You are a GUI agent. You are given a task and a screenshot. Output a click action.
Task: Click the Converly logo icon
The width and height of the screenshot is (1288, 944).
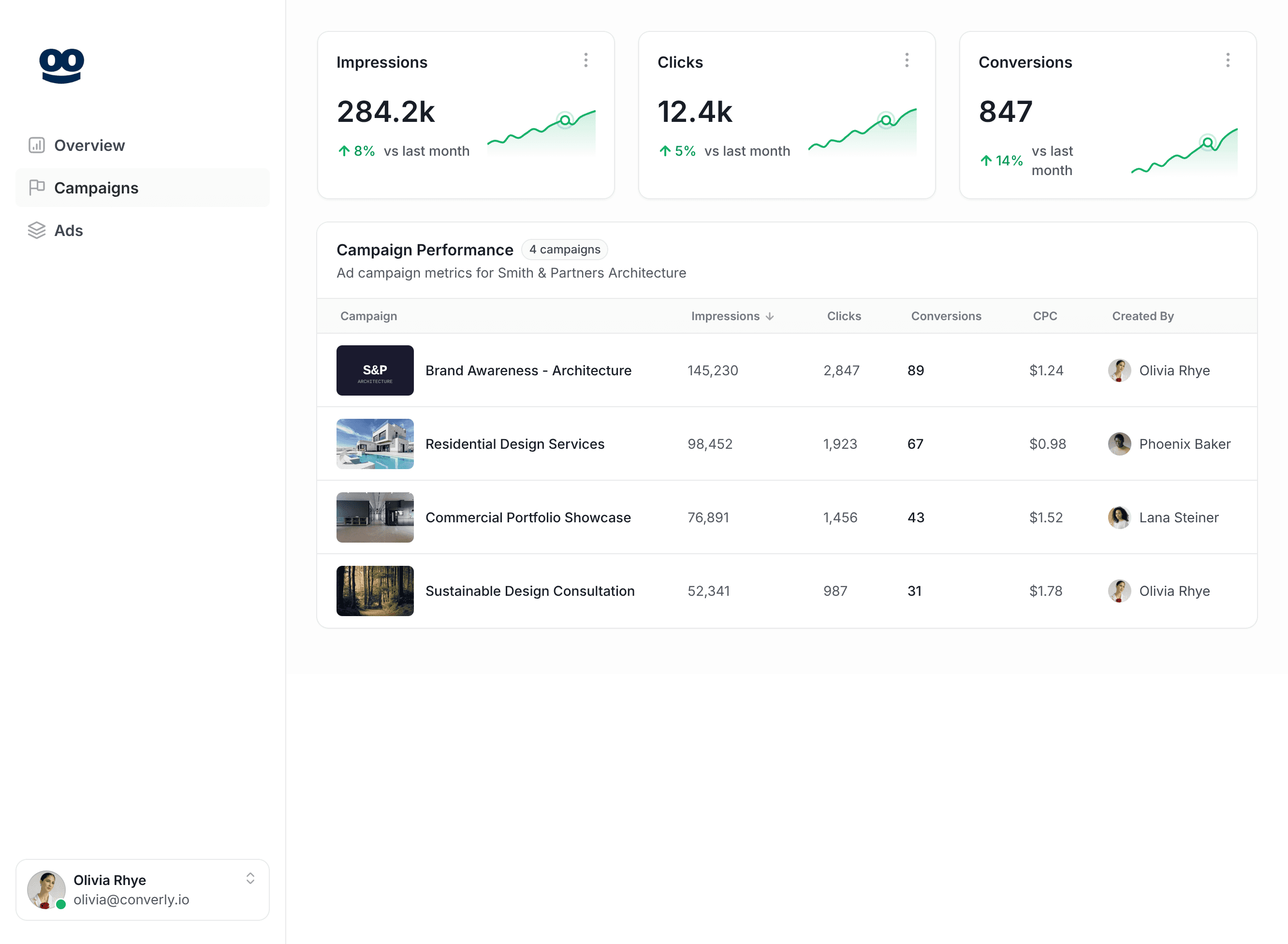(61, 65)
